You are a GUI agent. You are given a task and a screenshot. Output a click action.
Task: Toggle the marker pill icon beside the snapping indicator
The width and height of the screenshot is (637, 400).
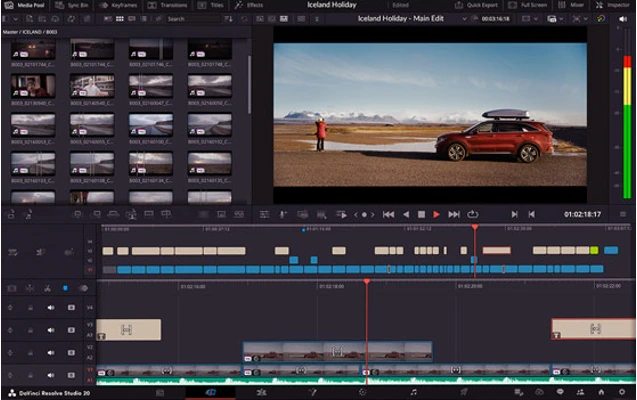83,288
